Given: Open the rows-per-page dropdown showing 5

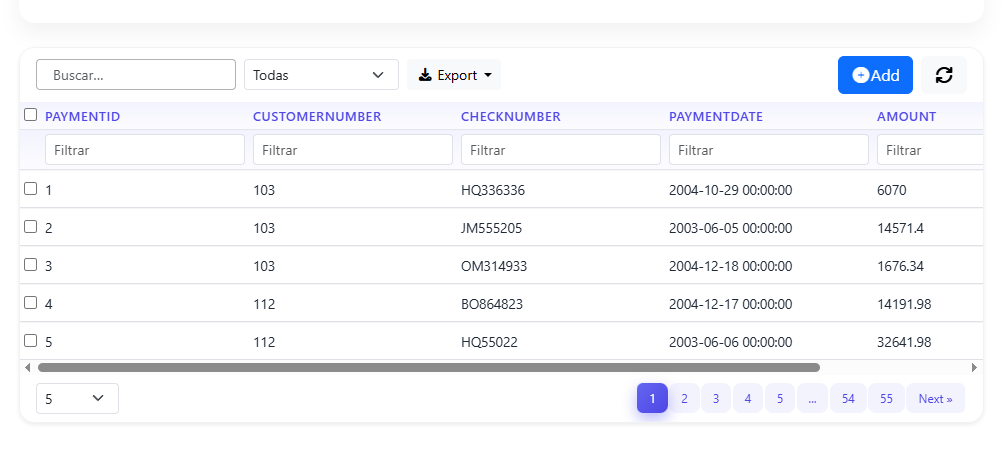Looking at the screenshot, I should tap(77, 398).
